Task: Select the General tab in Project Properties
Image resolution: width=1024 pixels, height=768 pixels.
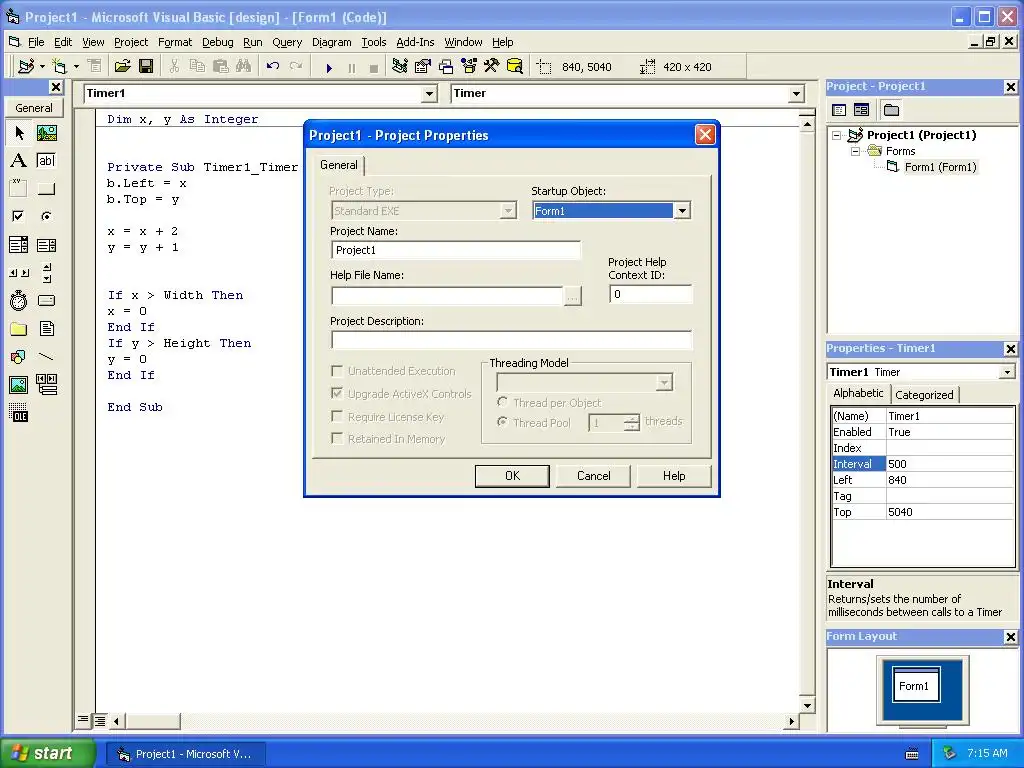Action: (338, 165)
